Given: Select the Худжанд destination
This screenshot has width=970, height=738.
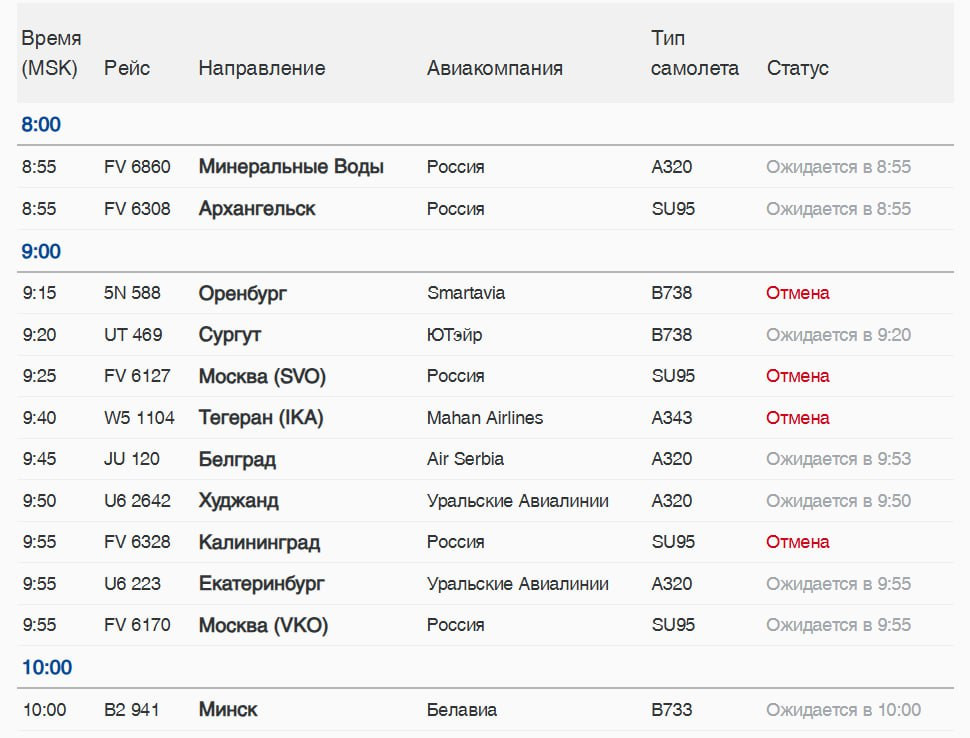Looking at the screenshot, I should tap(238, 500).
